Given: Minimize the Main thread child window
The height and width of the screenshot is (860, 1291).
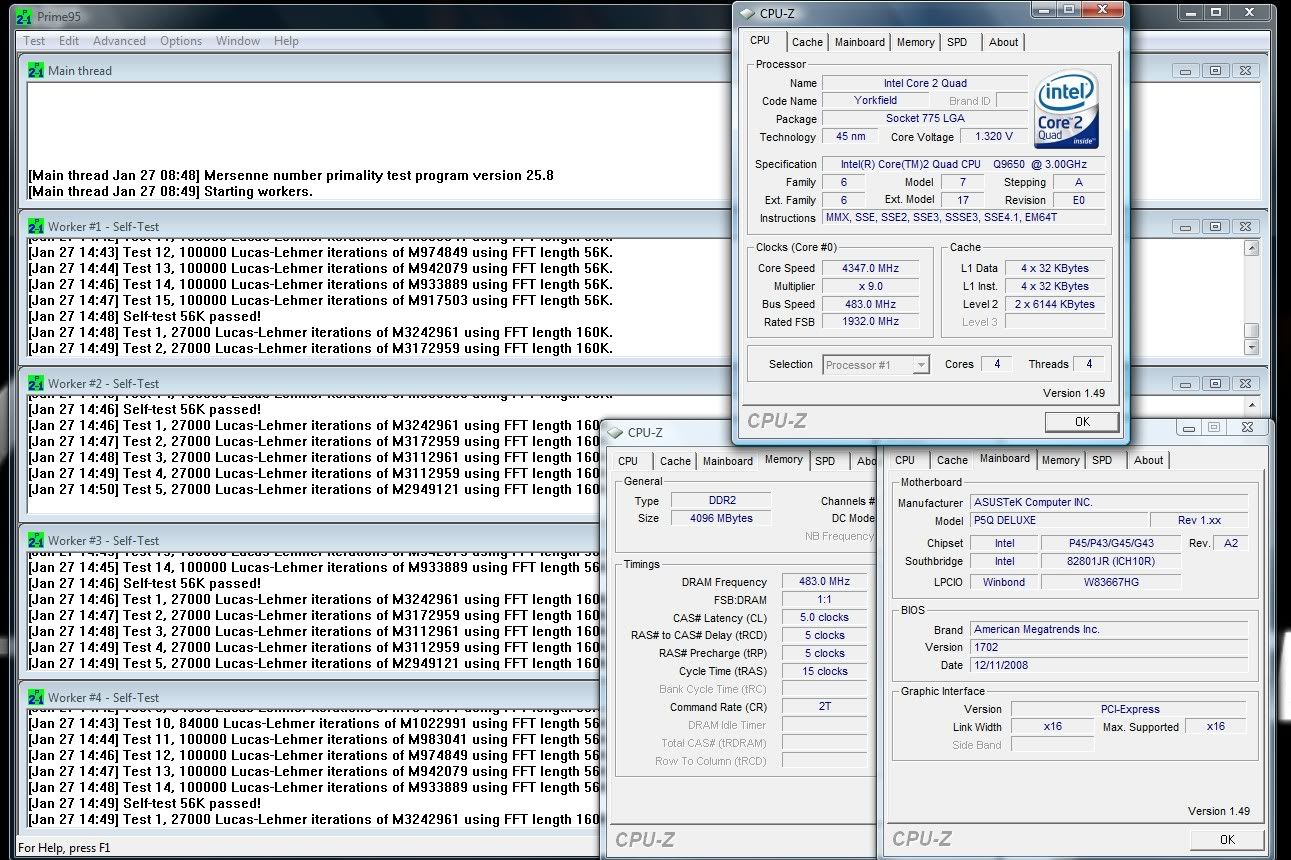Looking at the screenshot, I should point(1186,71).
